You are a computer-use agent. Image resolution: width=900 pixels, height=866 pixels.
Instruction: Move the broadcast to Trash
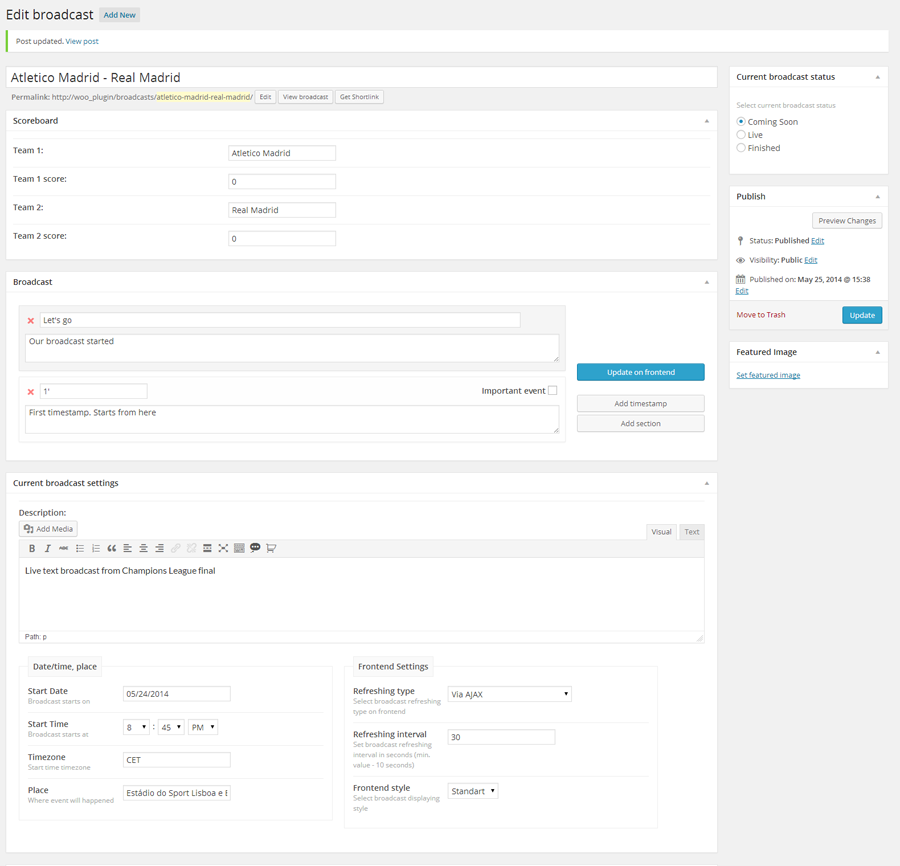[x=761, y=314]
